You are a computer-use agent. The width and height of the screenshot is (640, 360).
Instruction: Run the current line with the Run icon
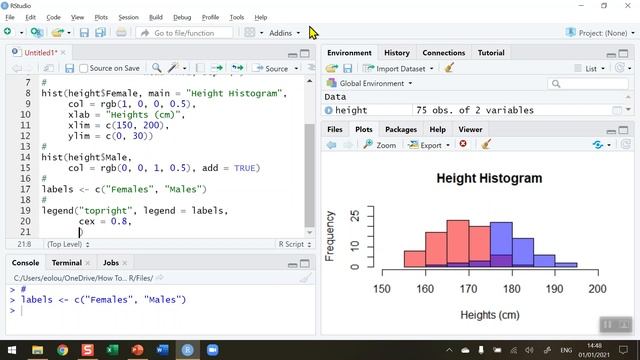[217, 68]
